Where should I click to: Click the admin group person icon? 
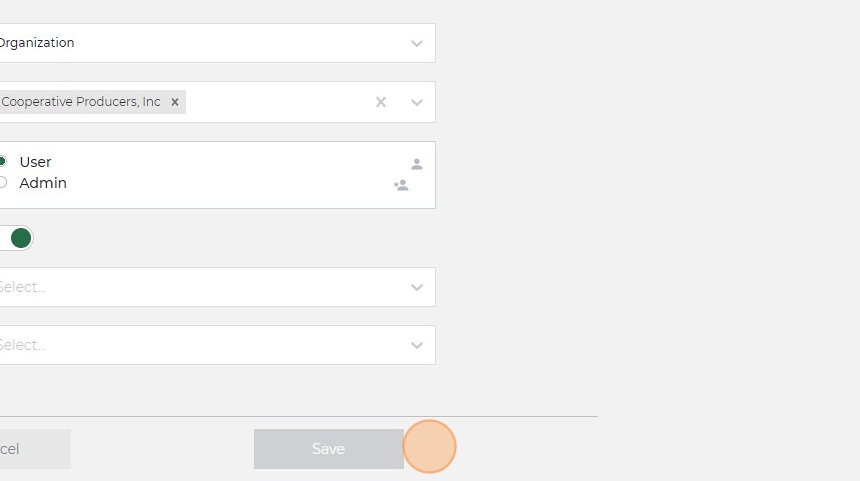(x=401, y=185)
